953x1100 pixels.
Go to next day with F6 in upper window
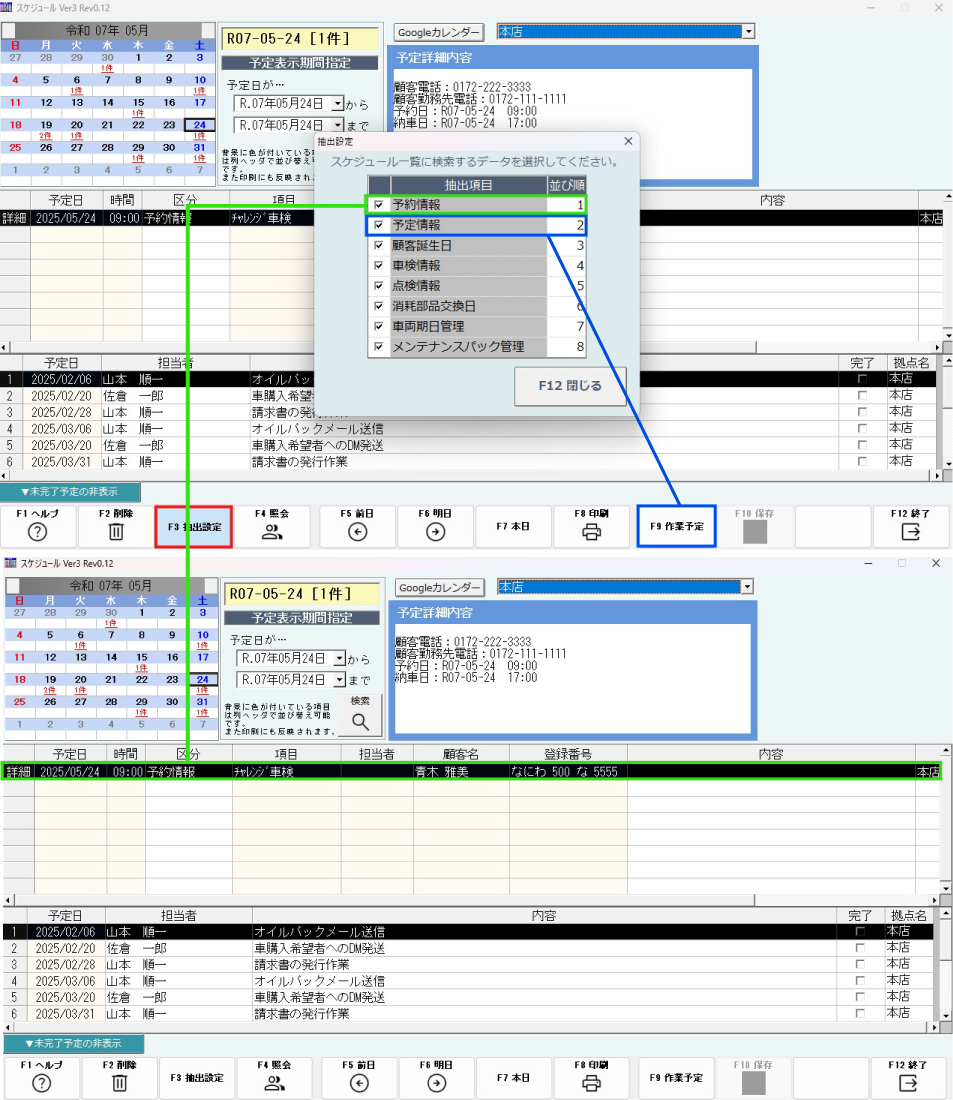(x=435, y=532)
